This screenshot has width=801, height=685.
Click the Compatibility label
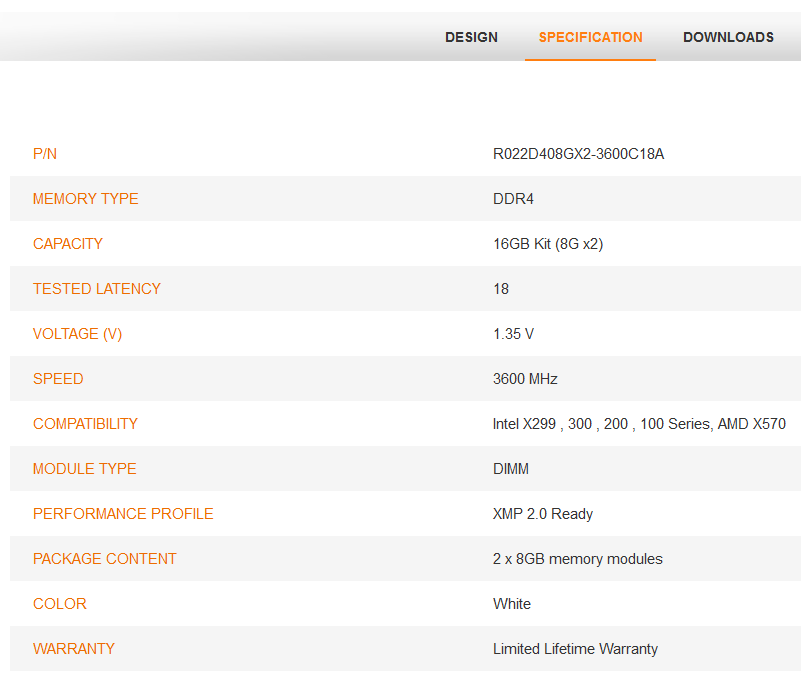(x=85, y=424)
